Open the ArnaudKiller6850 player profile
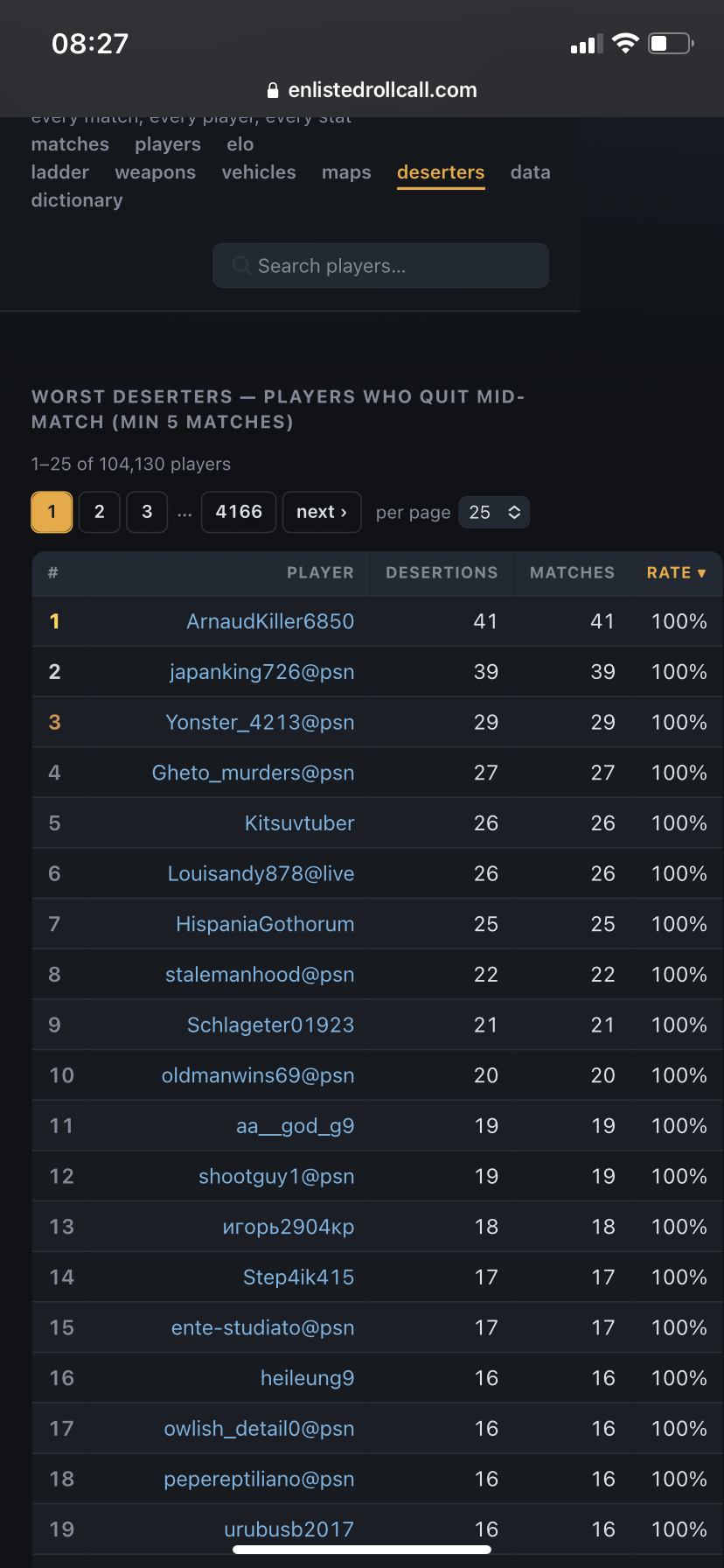 pyautogui.click(x=270, y=621)
